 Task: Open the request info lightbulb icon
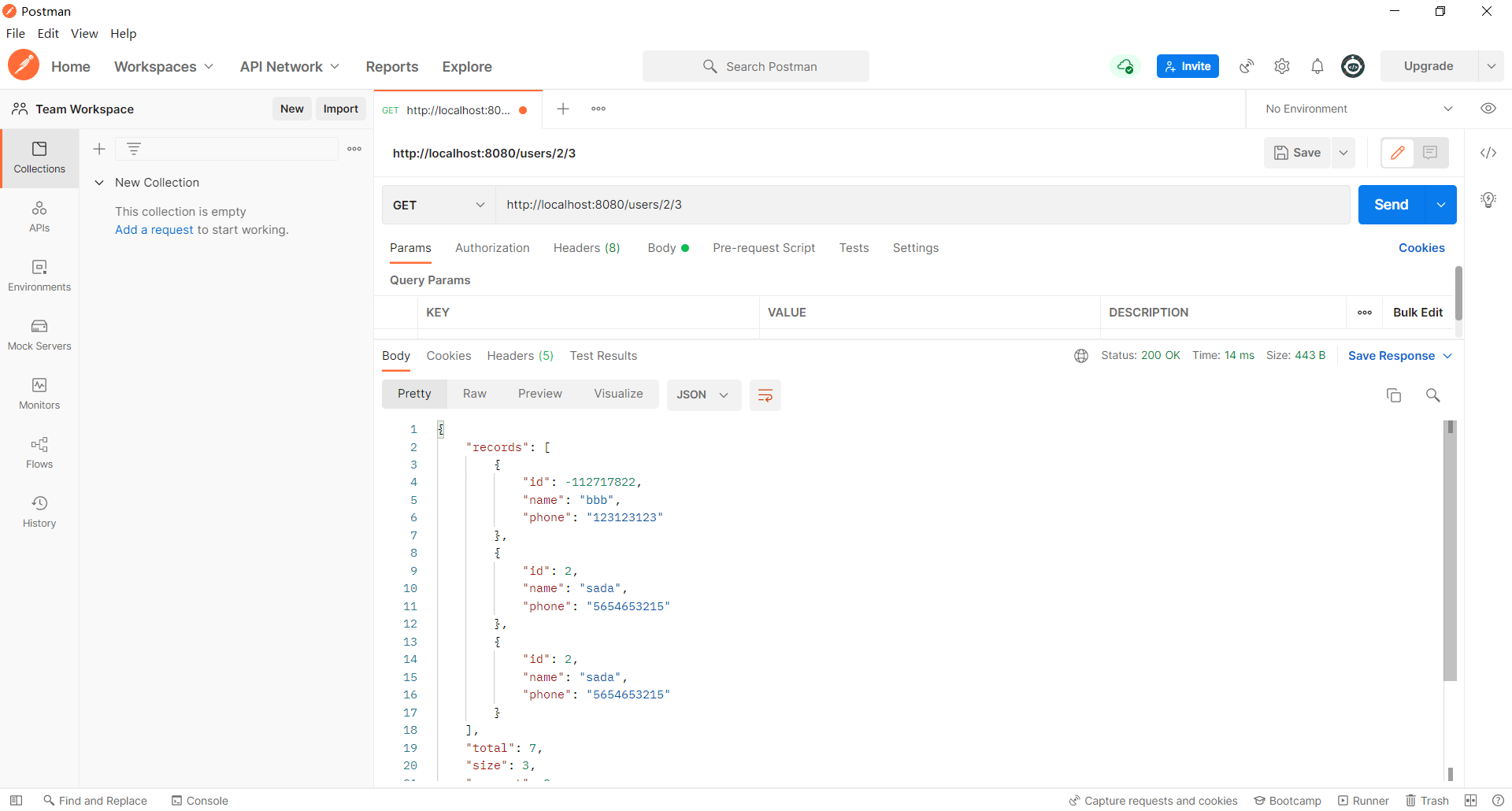(x=1488, y=200)
